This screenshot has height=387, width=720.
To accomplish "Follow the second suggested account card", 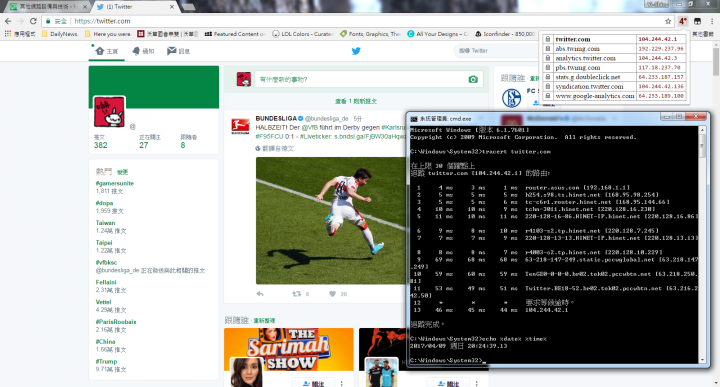I will 448,383.
